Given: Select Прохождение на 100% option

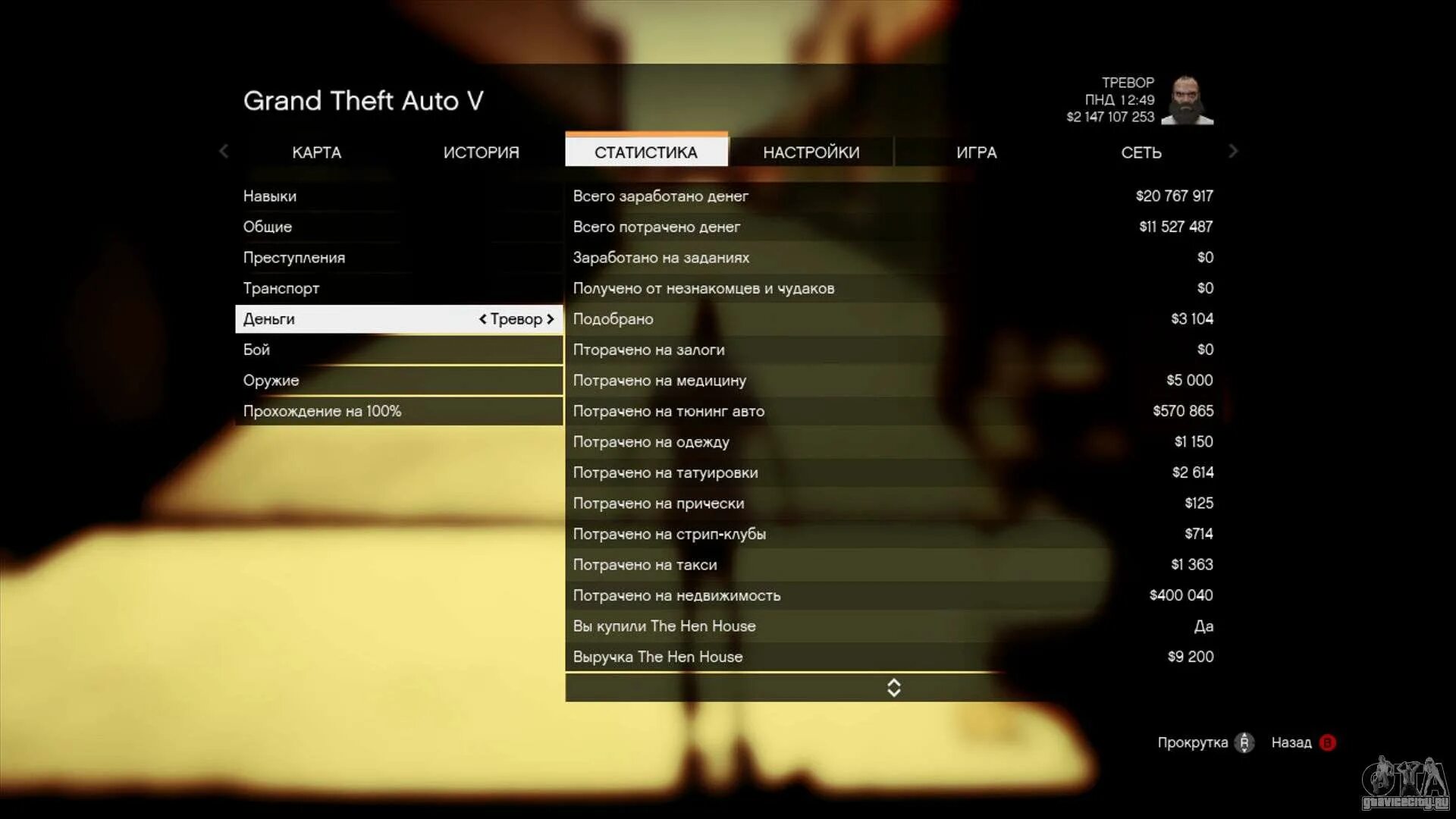Looking at the screenshot, I should tap(322, 410).
